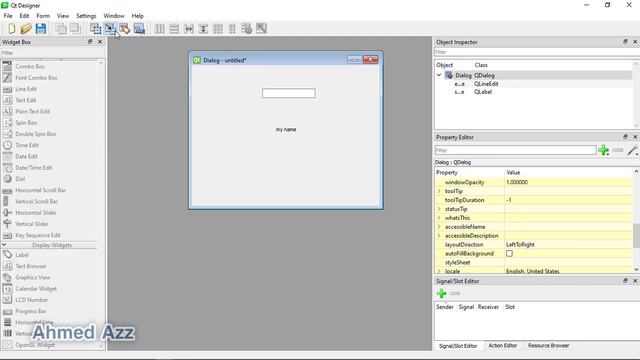Click the line edit on the Dialog form
The height and width of the screenshot is (360, 640).
click(x=289, y=93)
